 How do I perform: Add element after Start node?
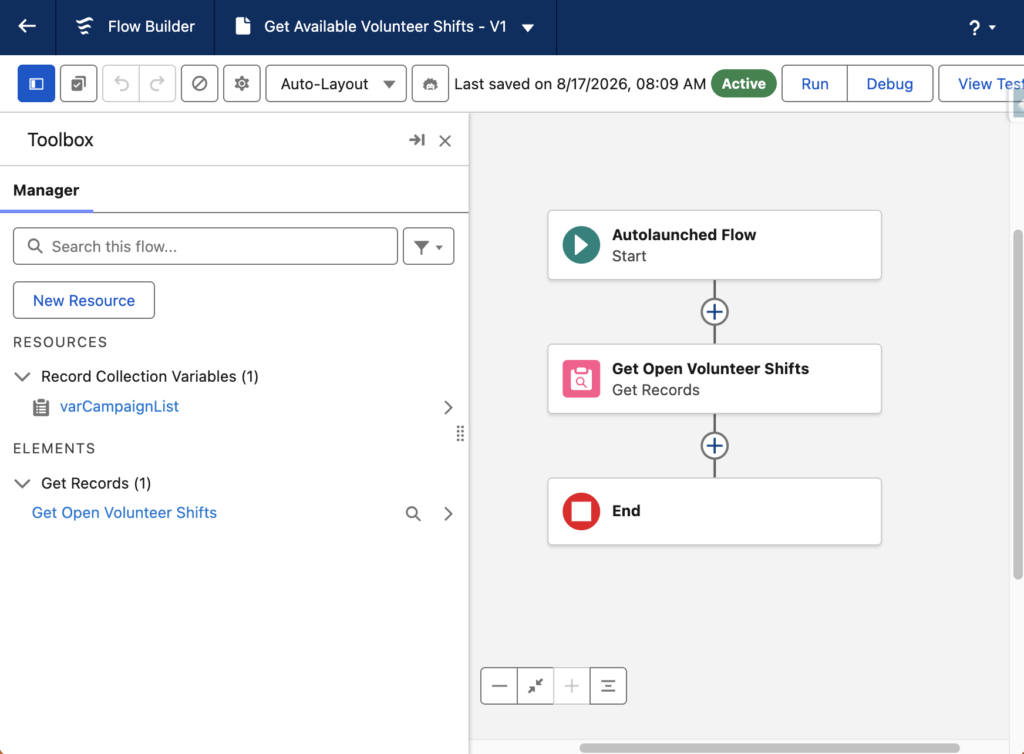(714, 312)
